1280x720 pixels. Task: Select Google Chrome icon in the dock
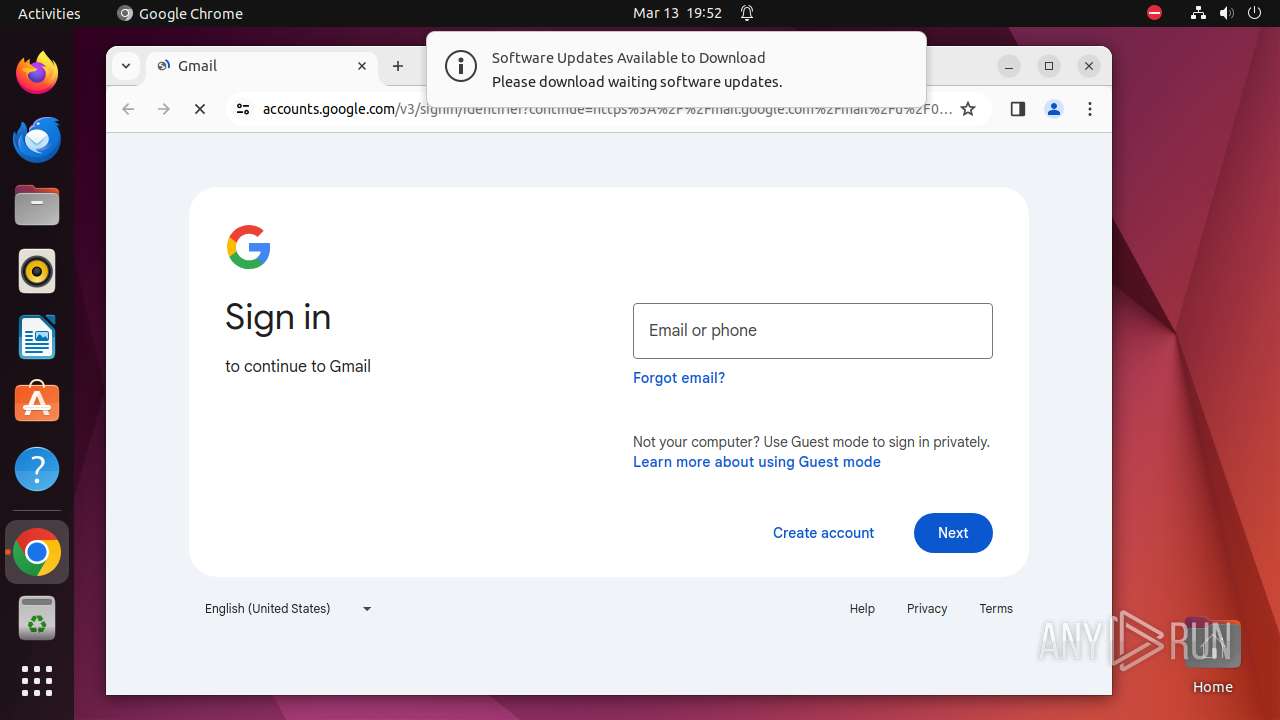[x=37, y=552]
